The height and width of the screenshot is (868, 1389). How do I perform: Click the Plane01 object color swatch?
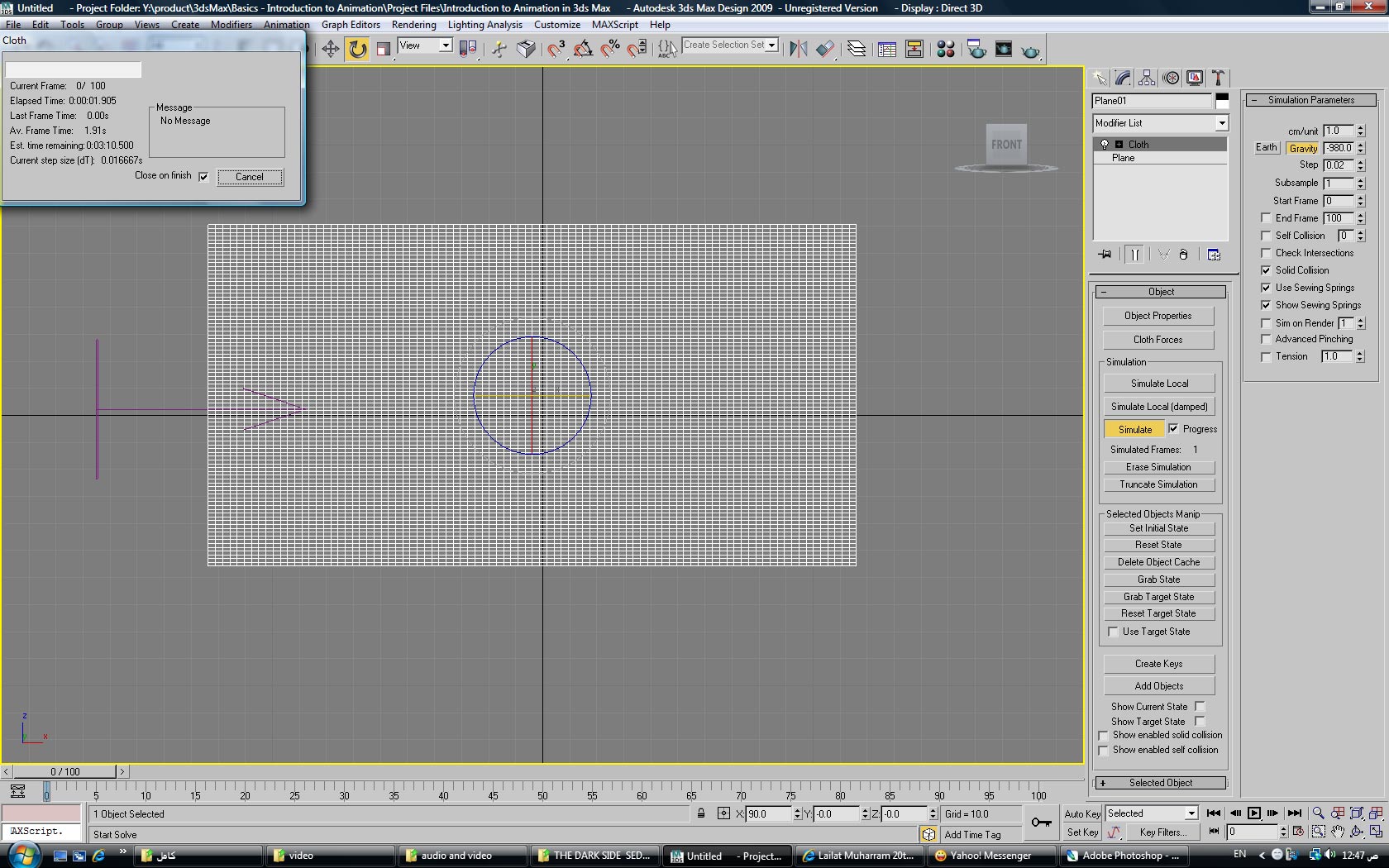click(1221, 101)
